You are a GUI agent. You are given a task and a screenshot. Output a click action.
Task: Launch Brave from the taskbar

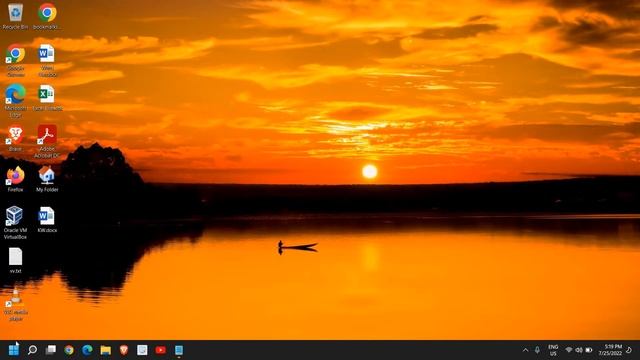coord(124,350)
